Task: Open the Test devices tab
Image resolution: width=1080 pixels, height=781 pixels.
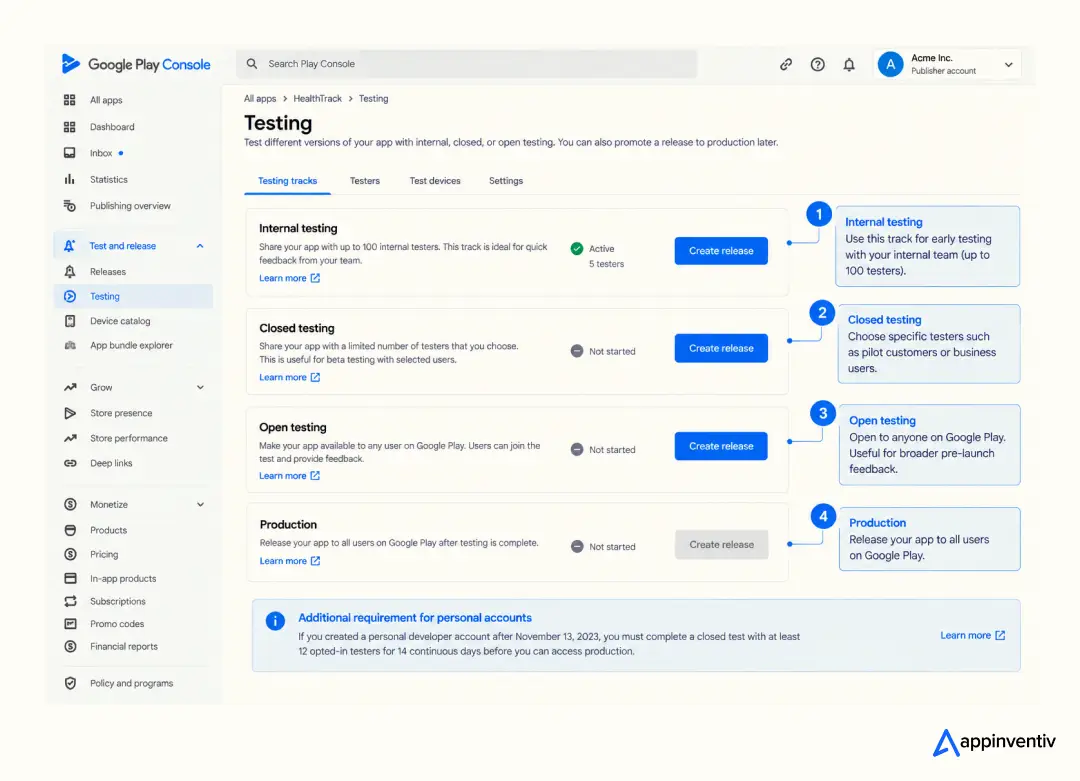Action: [435, 180]
